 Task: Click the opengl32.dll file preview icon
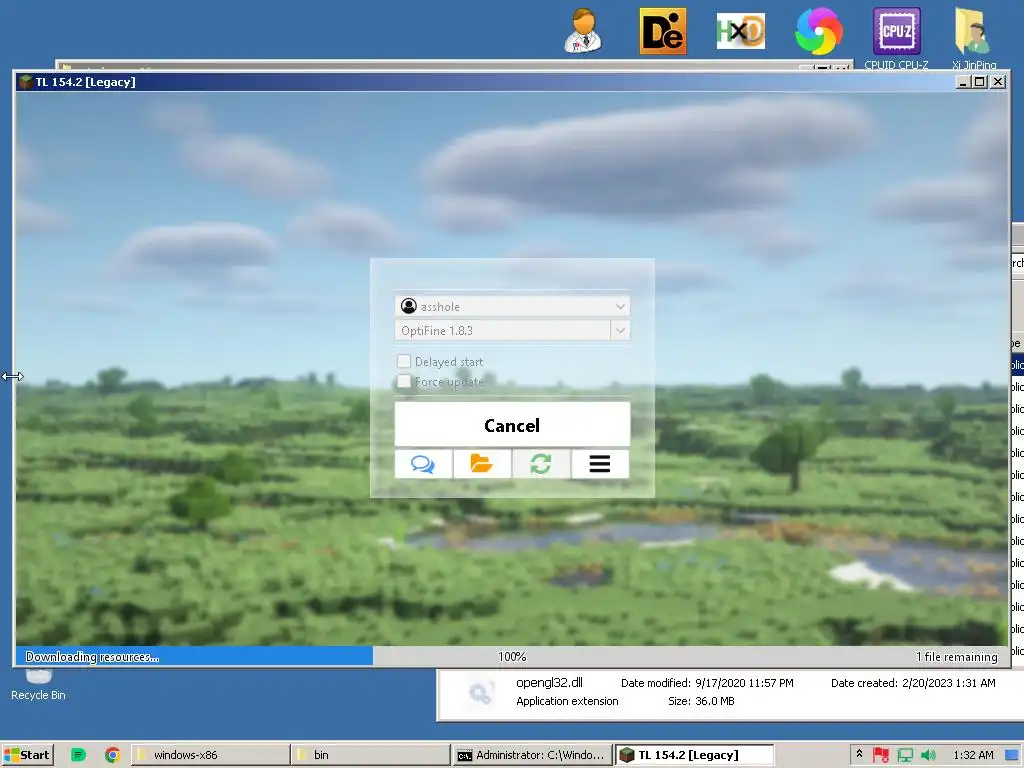click(x=480, y=692)
